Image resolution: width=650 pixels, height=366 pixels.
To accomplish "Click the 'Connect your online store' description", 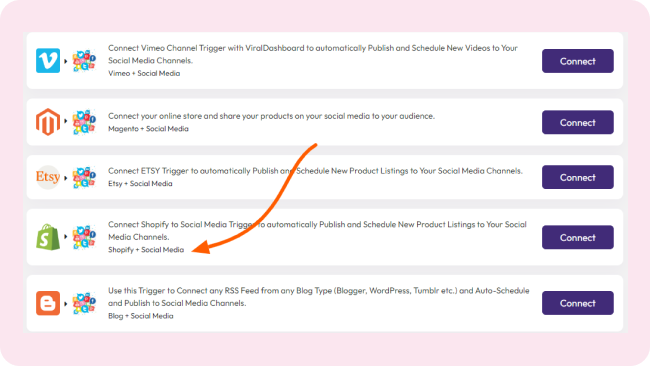I will tap(271, 116).
